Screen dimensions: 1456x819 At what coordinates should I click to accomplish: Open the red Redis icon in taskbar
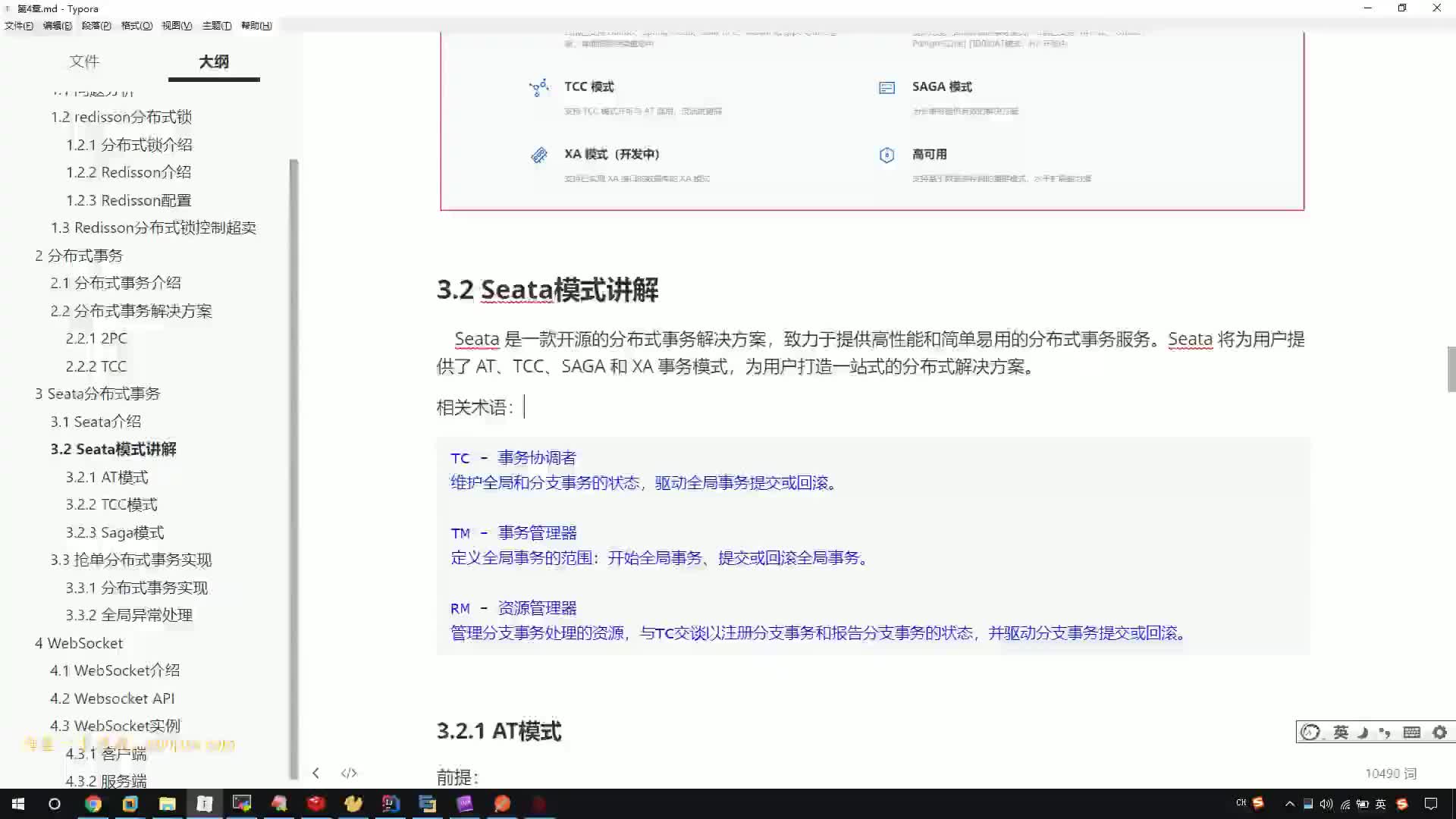(316, 804)
